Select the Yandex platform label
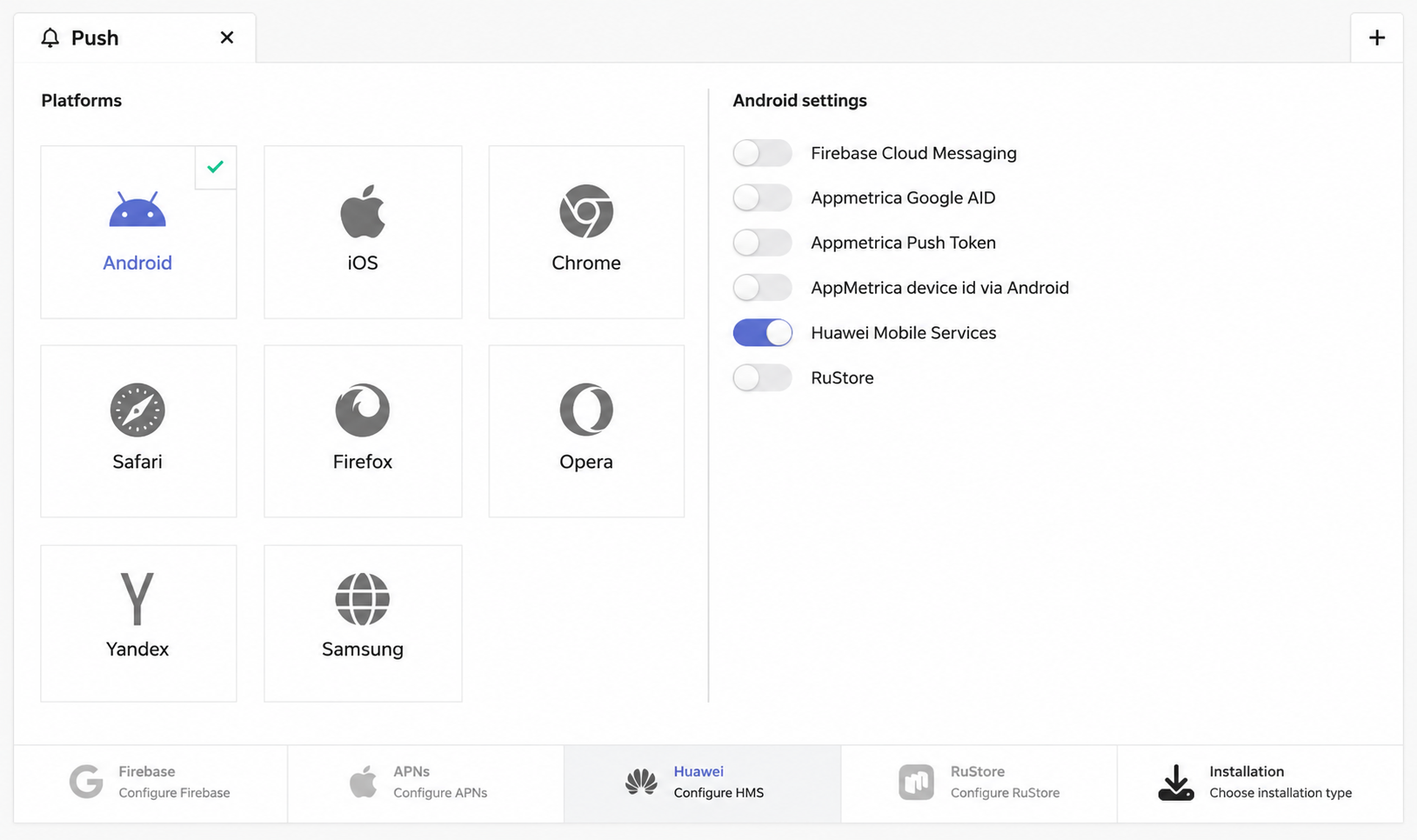This screenshot has height=840, width=1417. 137,649
